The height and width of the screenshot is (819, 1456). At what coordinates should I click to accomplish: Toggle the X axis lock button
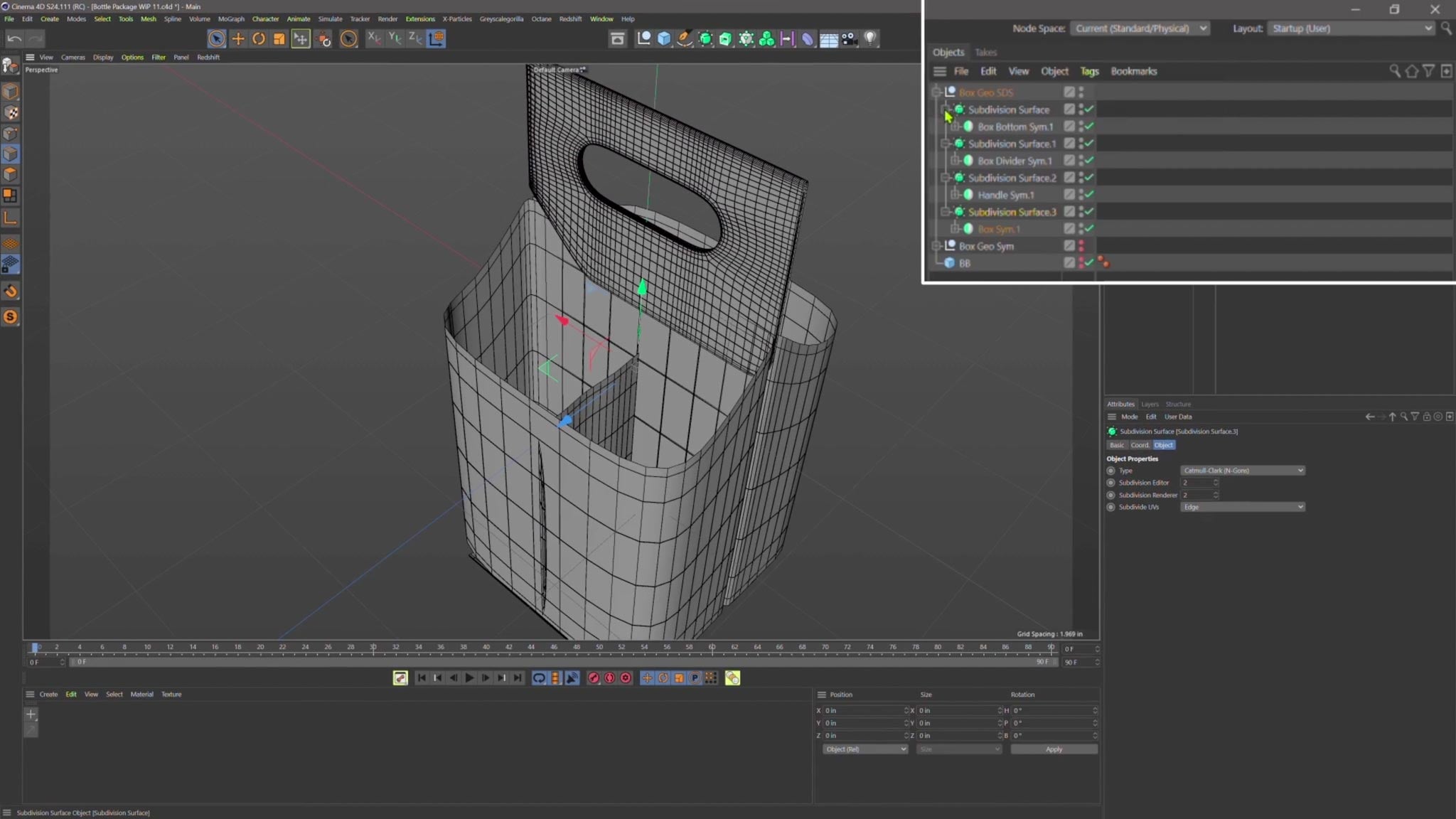[374, 38]
